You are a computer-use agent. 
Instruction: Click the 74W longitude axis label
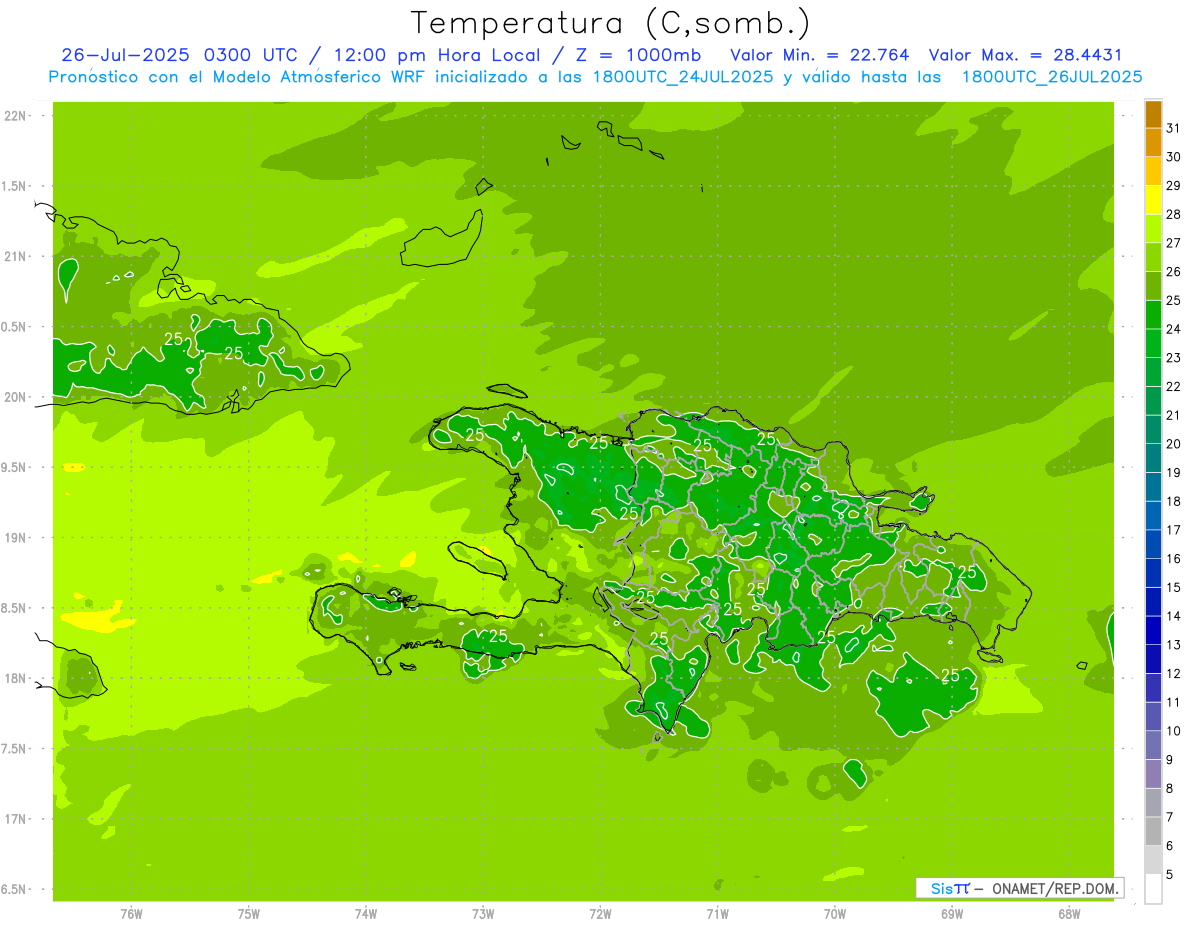[x=366, y=915]
